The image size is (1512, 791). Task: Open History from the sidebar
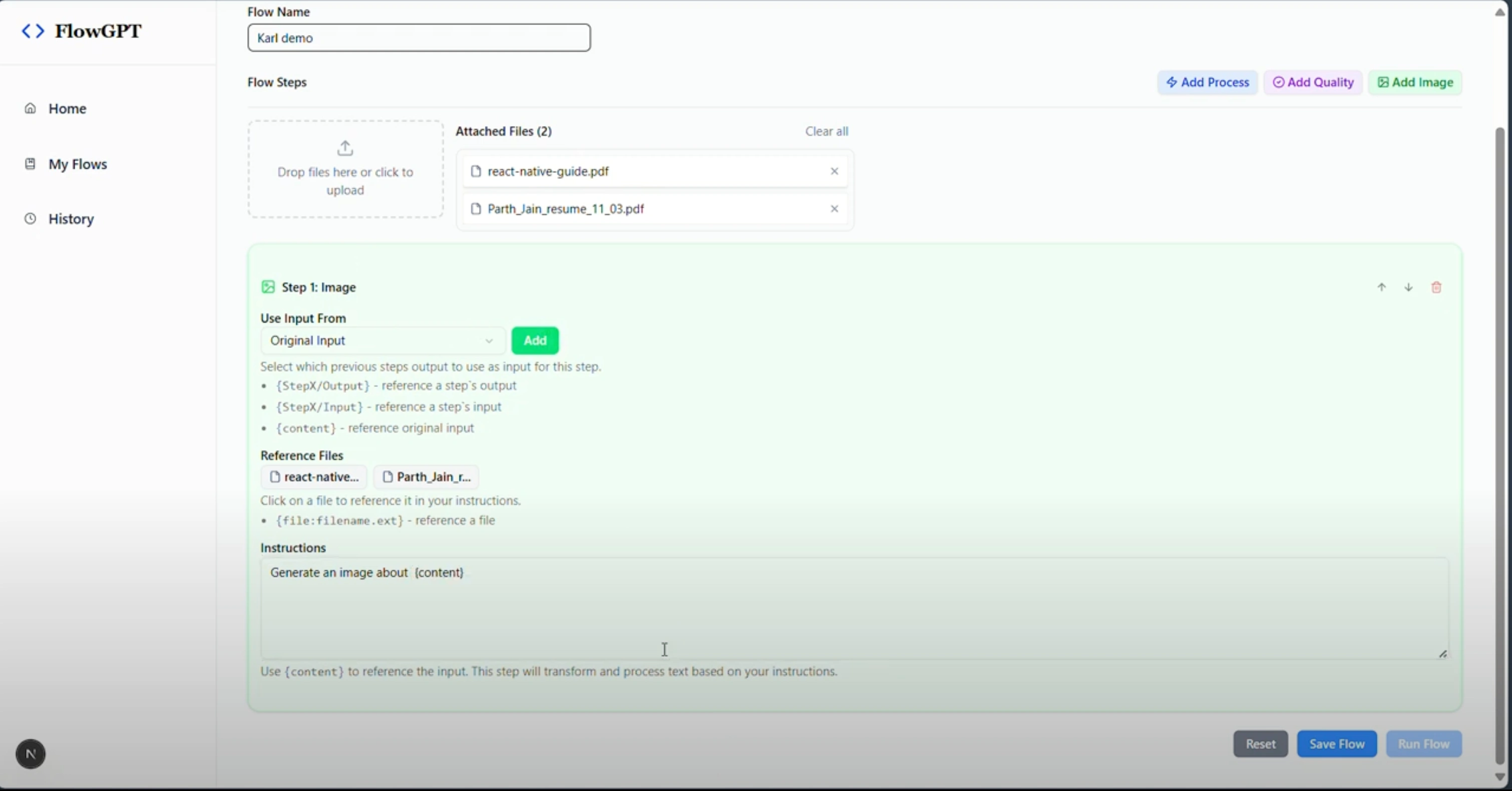[x=71, y=219]
